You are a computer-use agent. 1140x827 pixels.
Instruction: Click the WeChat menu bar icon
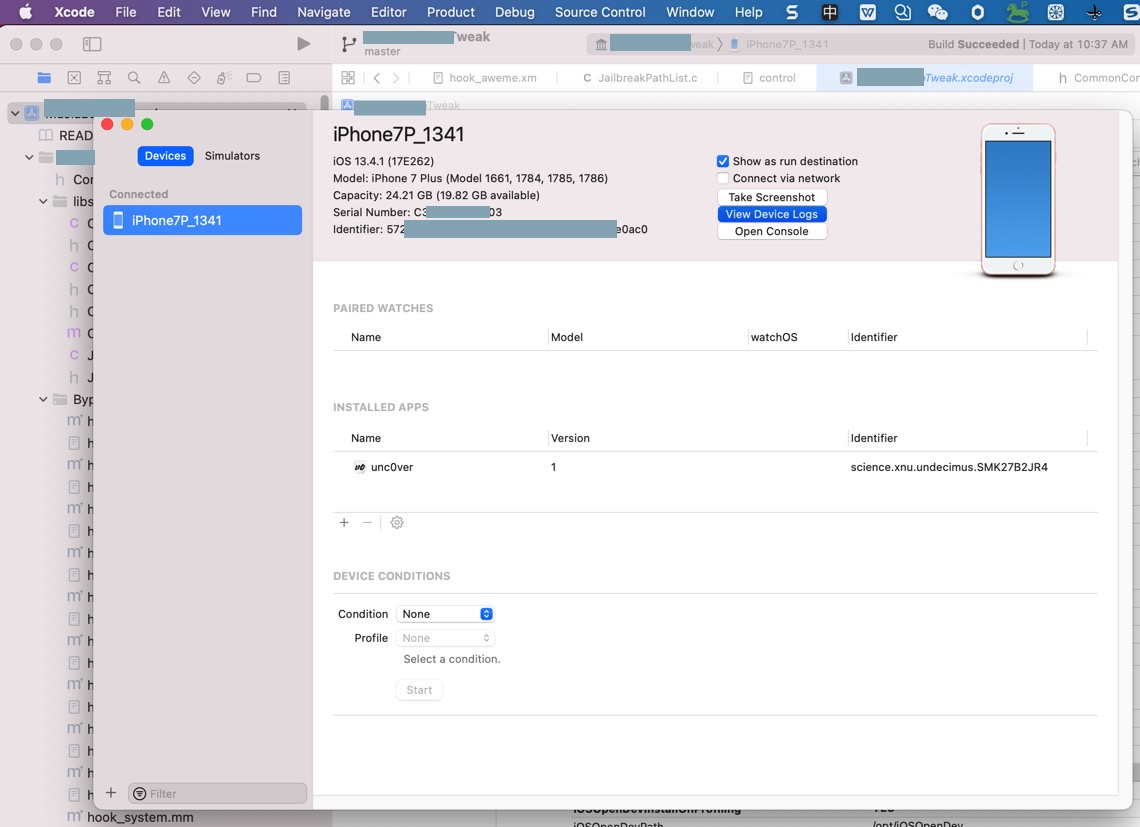coord(937,12)
